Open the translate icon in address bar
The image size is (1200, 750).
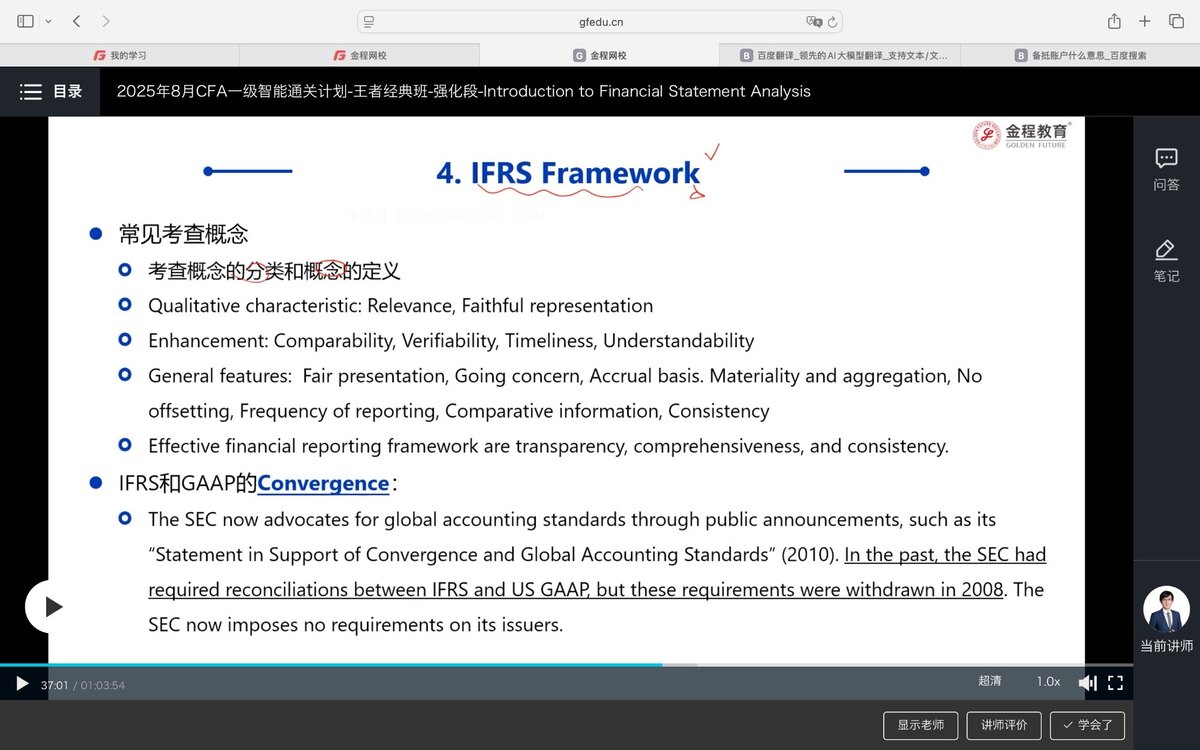click(814, 21)
